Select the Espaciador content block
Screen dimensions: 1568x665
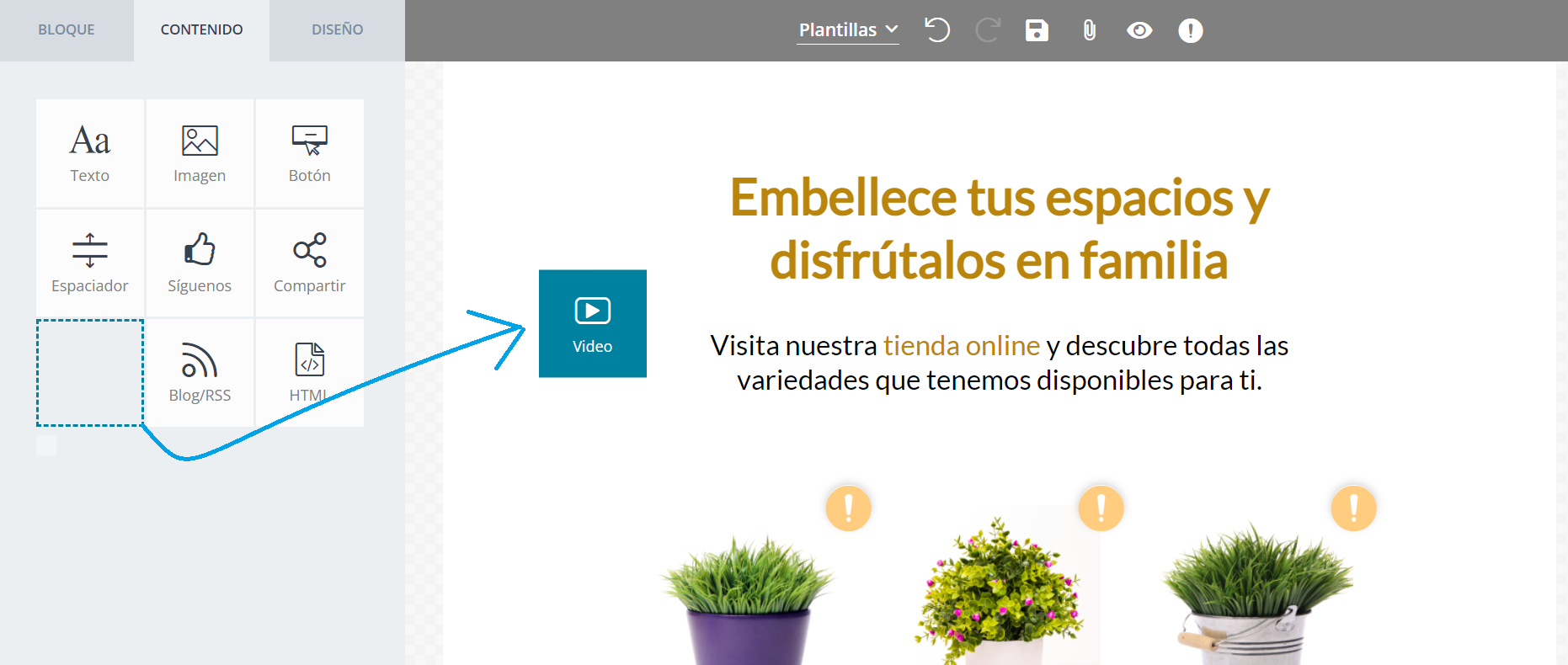coord(90,263)
